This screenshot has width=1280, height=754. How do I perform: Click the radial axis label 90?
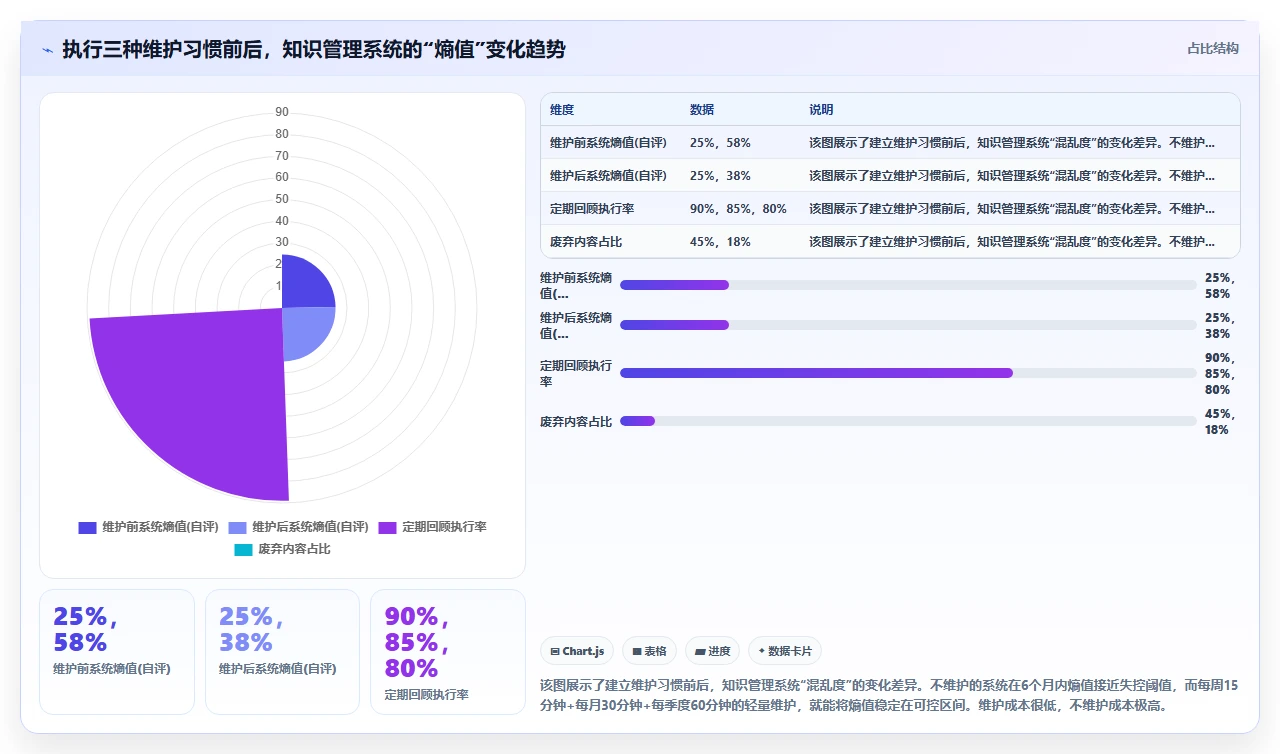click(282, 112)
